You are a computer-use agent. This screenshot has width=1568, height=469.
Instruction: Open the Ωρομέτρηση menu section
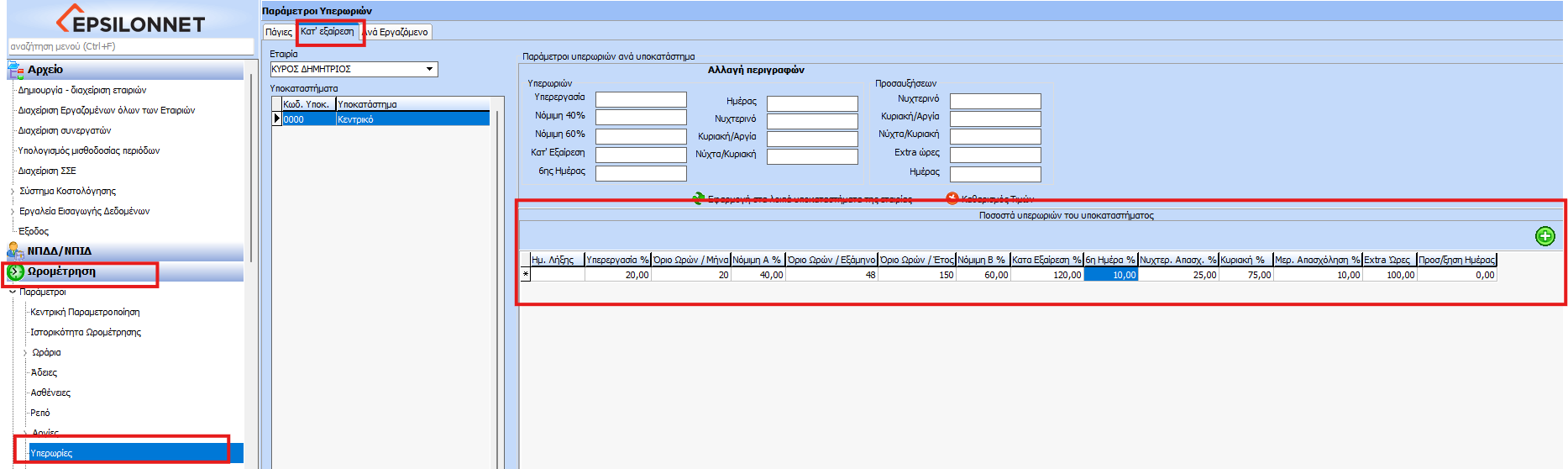(x=125, y=271)
